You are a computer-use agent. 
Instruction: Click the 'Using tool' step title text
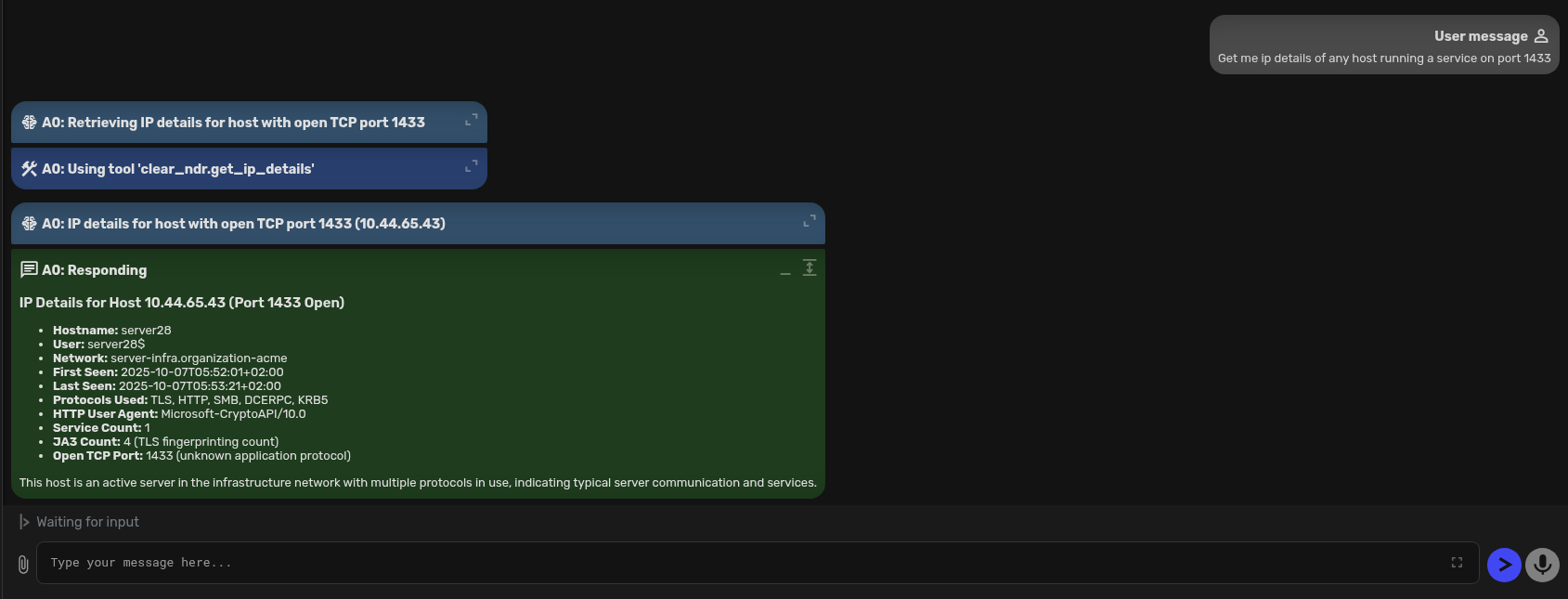pyautogui.click(x=177, y=169)
